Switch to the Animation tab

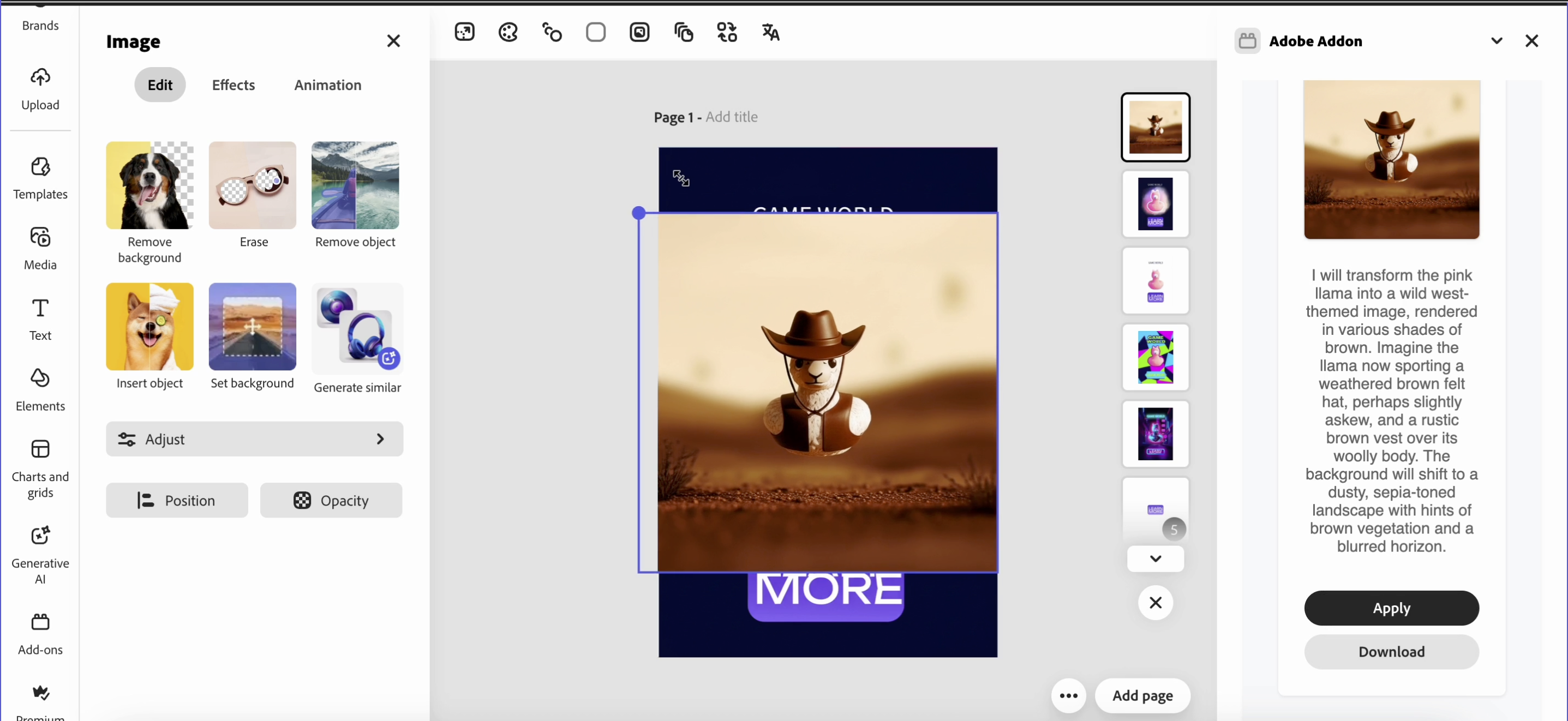point(327,85)
